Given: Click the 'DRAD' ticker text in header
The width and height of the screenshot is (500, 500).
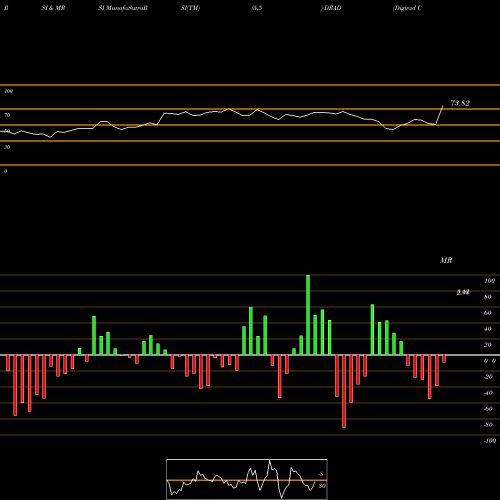Looking at the screenshot, I should [332, 8].
